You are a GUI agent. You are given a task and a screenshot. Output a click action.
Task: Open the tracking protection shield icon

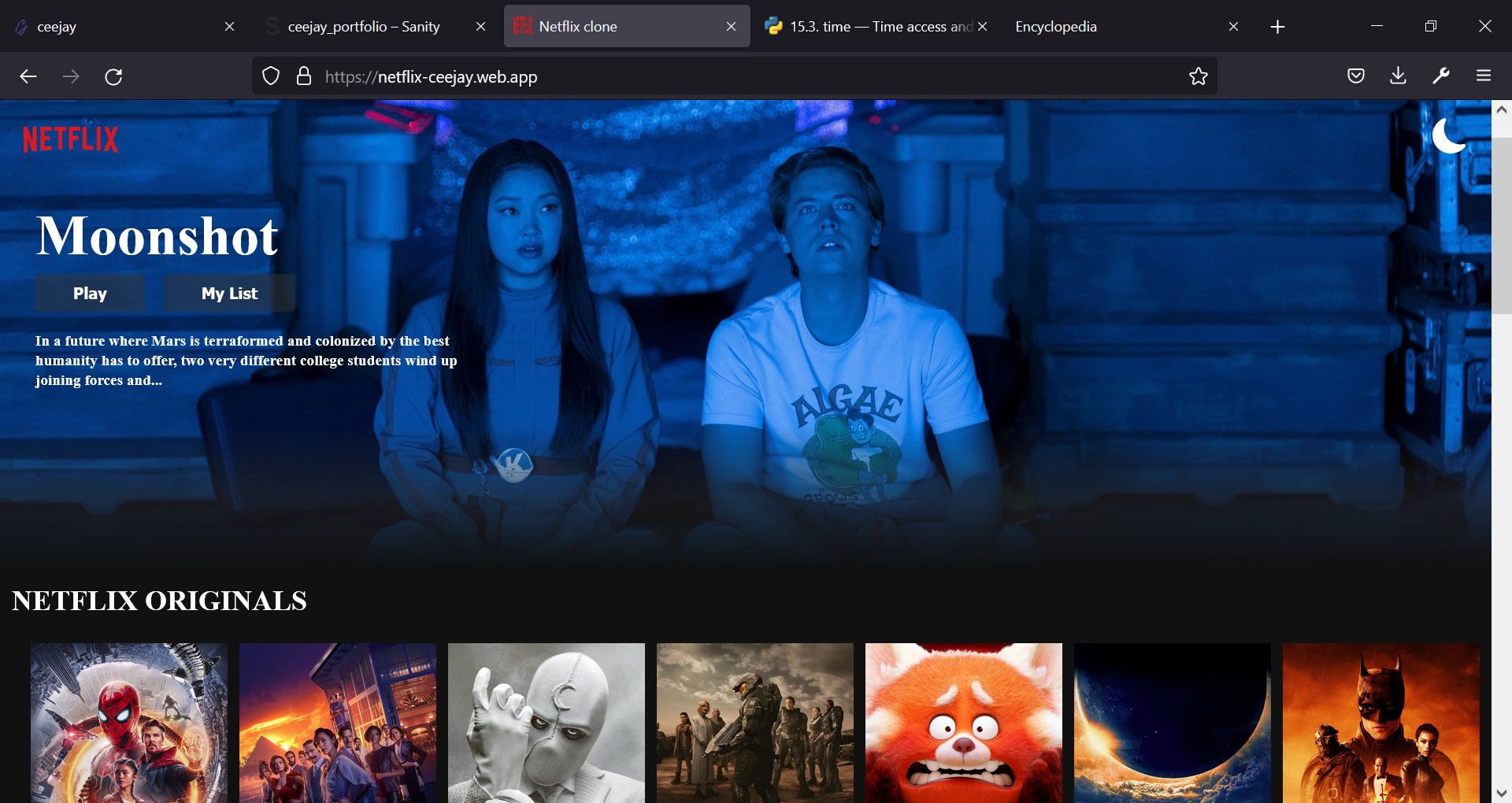pos(271,76)
